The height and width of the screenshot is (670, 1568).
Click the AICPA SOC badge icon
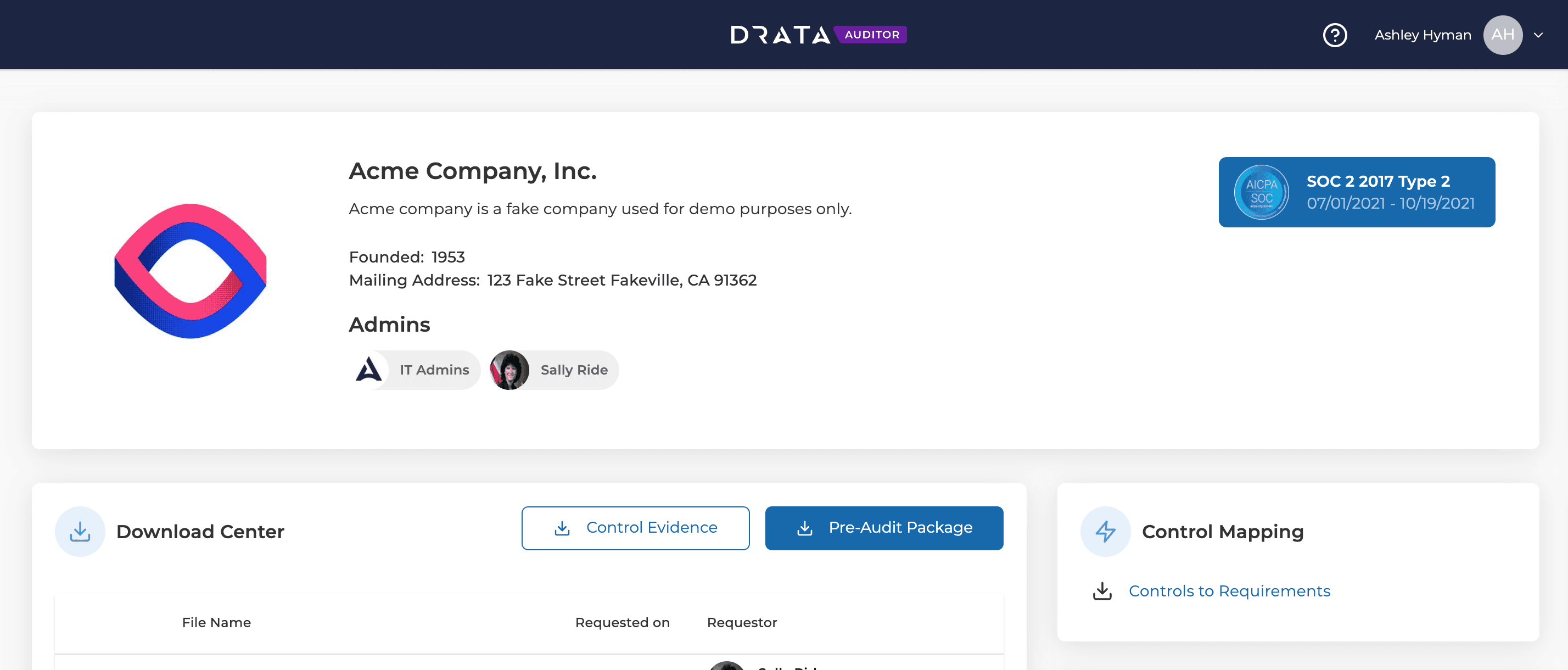click(x=1261, y=192)
